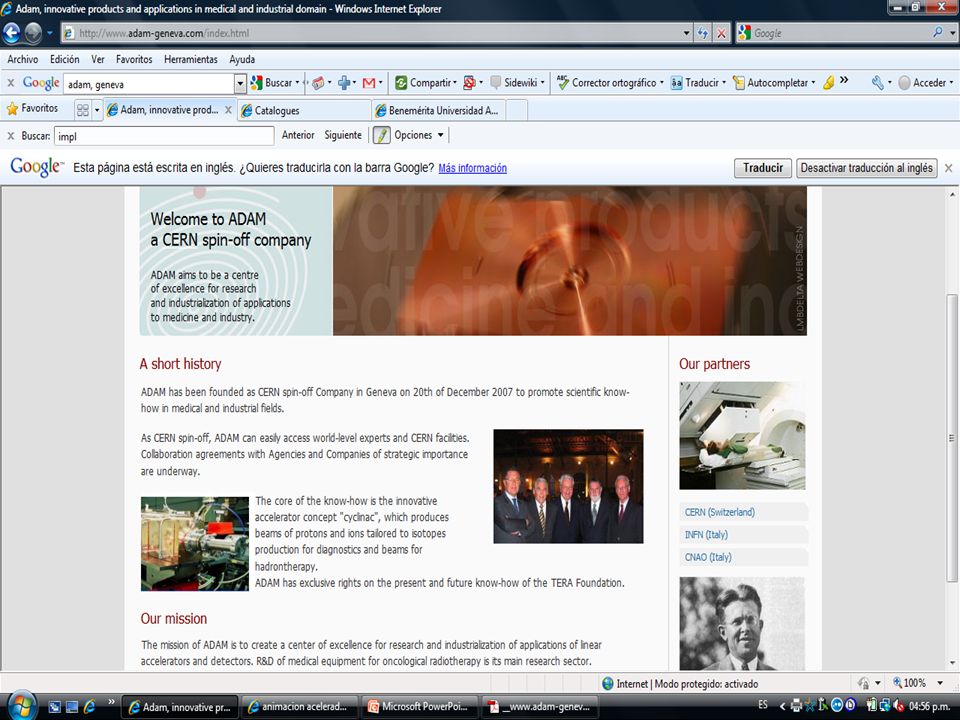Switch to Microsoft PowerPoint in taskbar
960x720 pixels.
pyautogui.click(x=420, y=707)
